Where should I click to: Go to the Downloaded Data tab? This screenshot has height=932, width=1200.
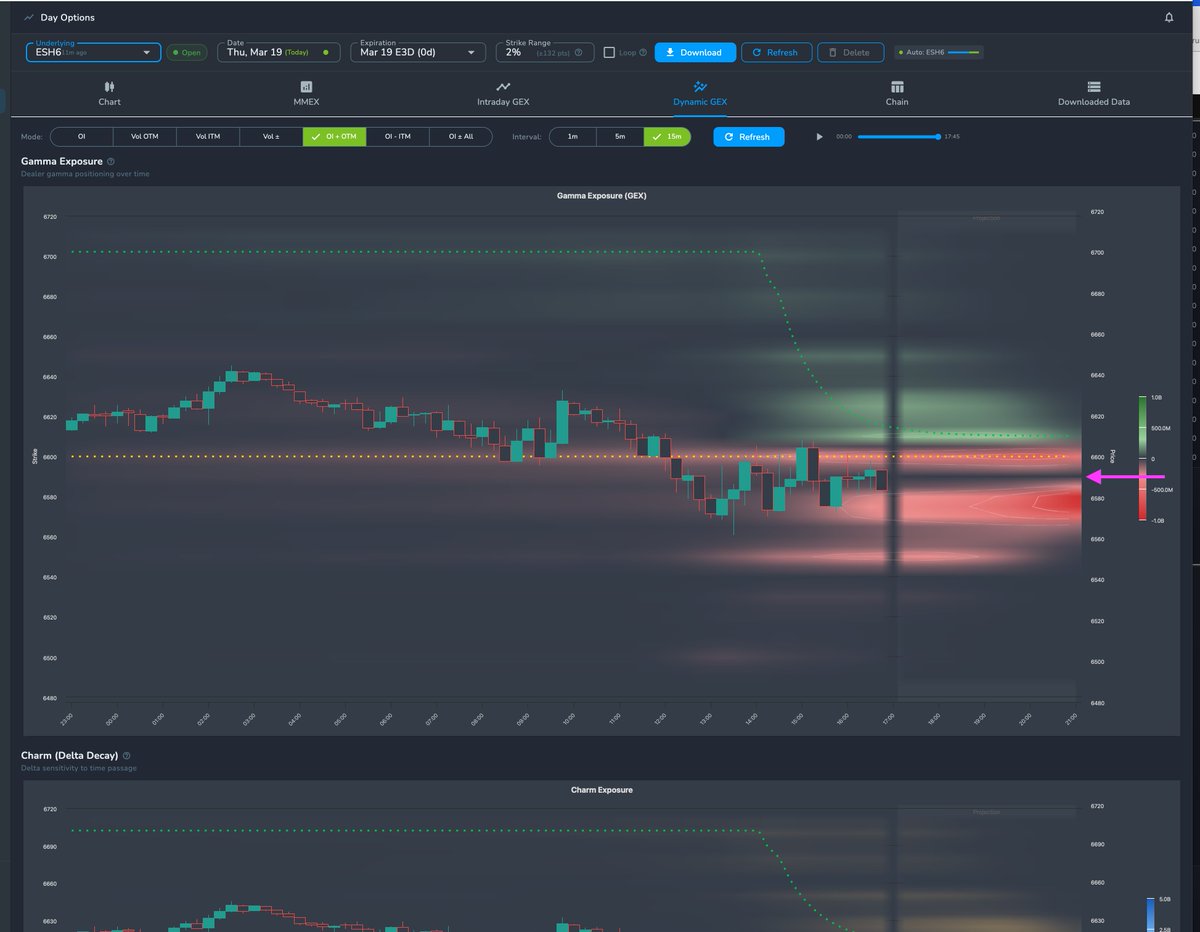[1094, 94]
